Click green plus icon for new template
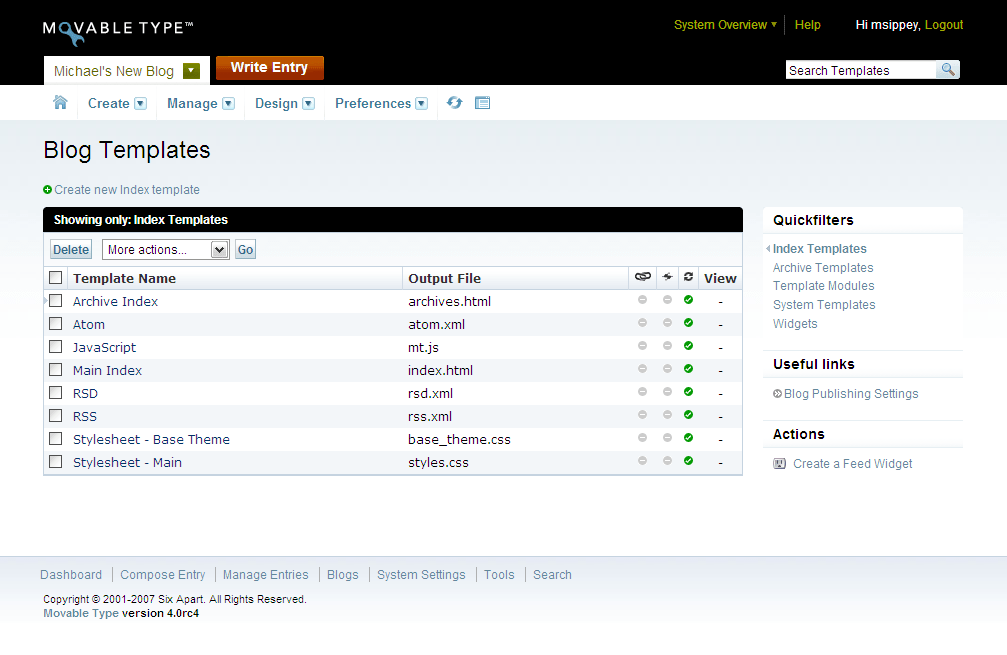The width and height of the screenshot is (1007, 655). [48, 190]
